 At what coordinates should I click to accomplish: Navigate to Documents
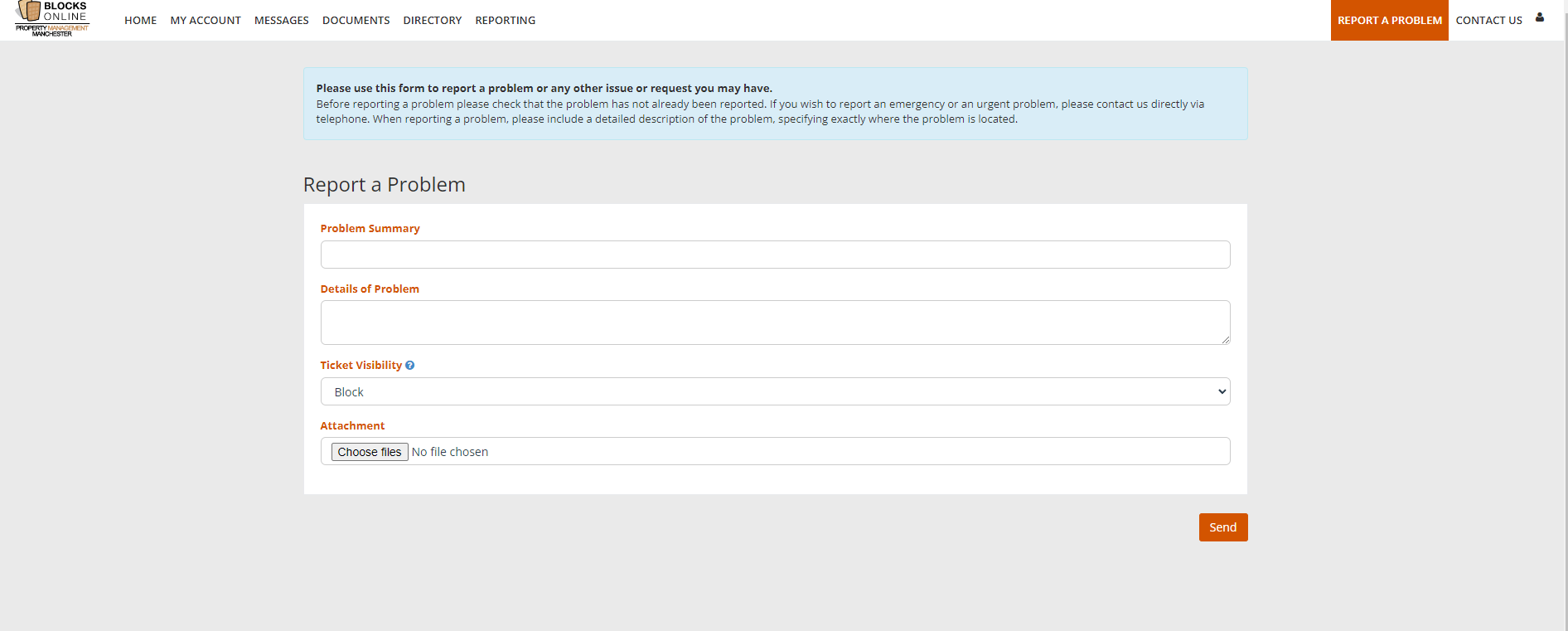pos(356,20)
